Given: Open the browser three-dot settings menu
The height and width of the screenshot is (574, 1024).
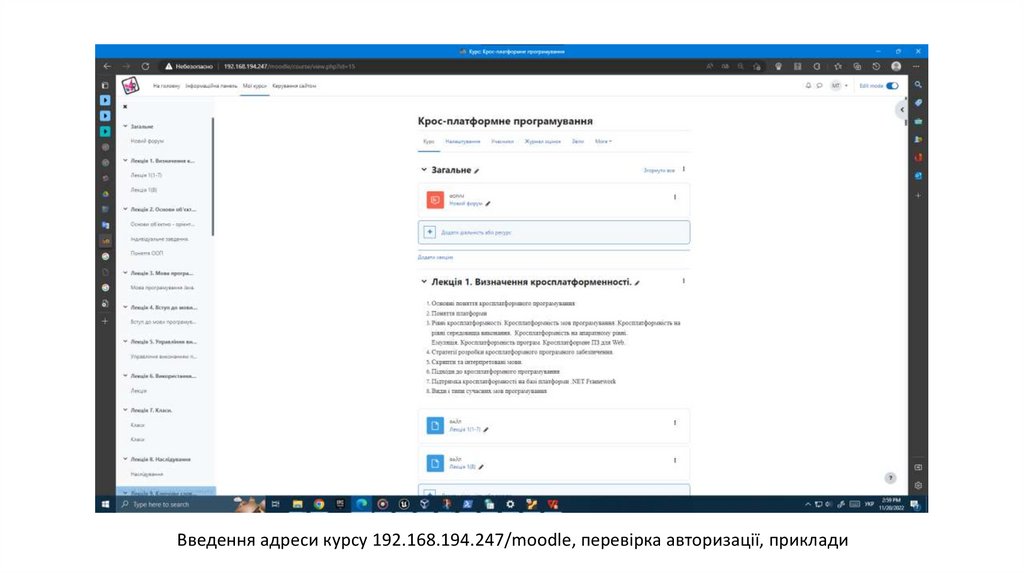Looking at the screenshot, I should (x=916, y=66).
